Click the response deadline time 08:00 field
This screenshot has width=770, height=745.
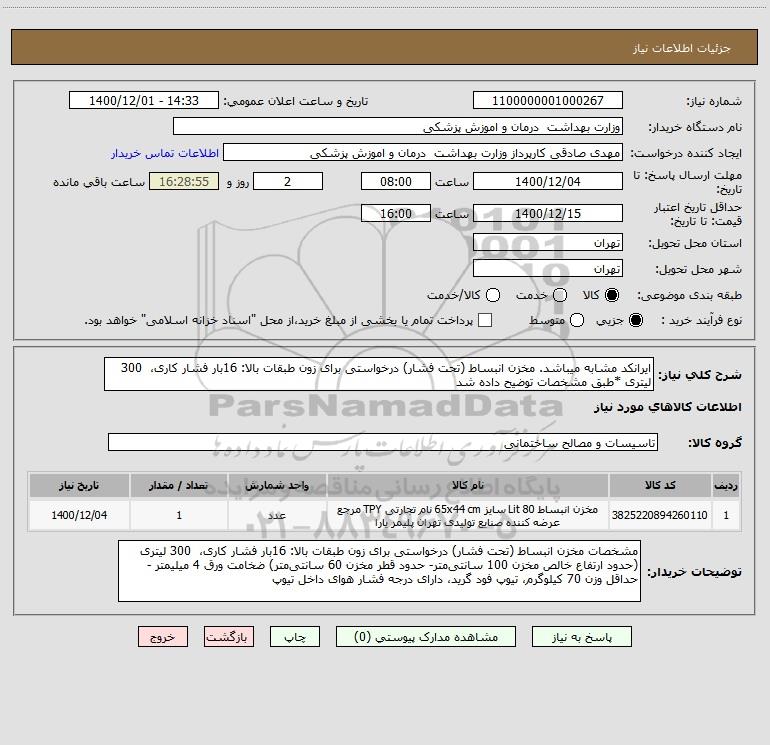(396, 181)
